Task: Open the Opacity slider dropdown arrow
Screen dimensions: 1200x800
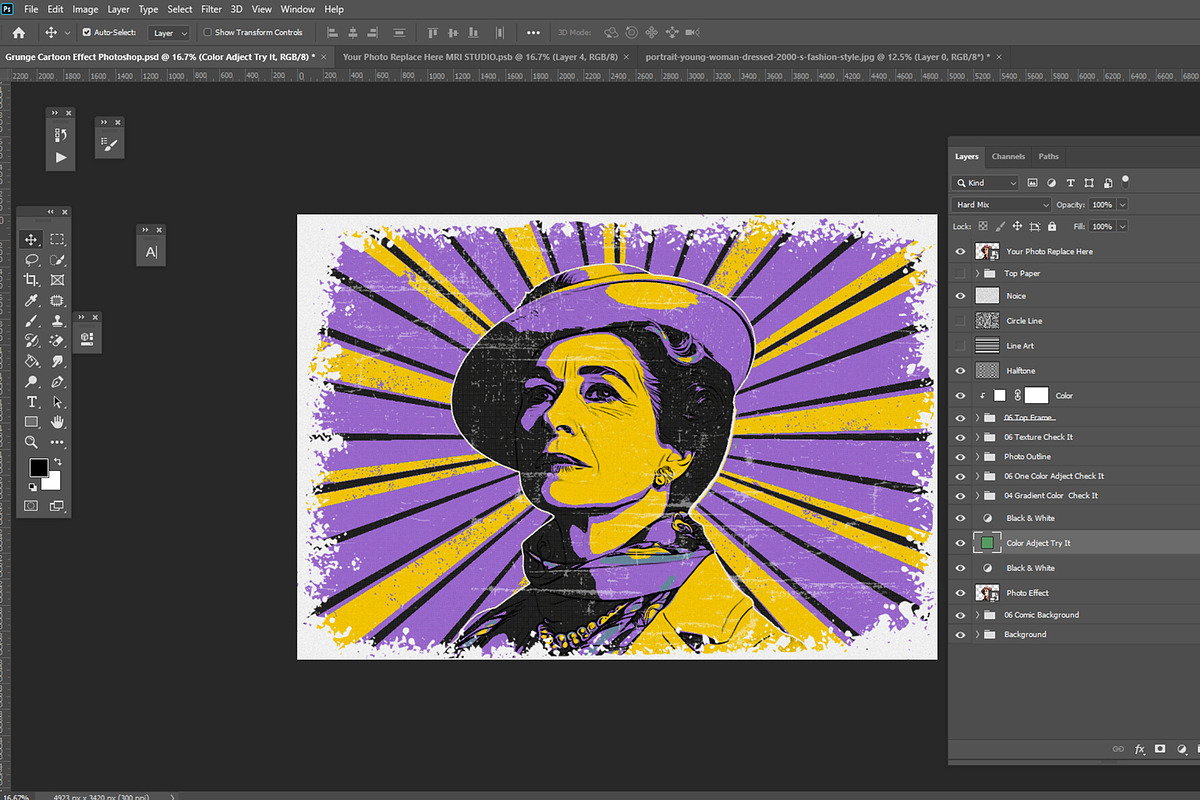Action: (1123, 205)
